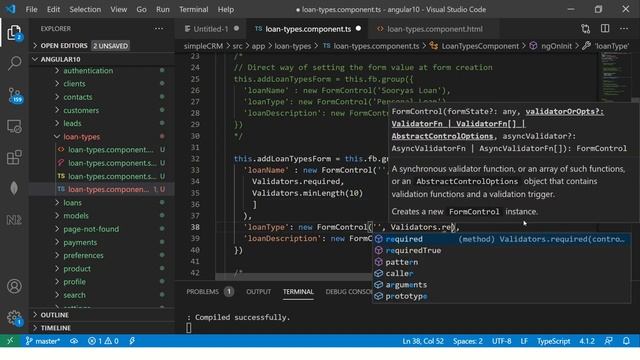Open the Extensions view
This screenshot has height=360, width=640.
14,158
